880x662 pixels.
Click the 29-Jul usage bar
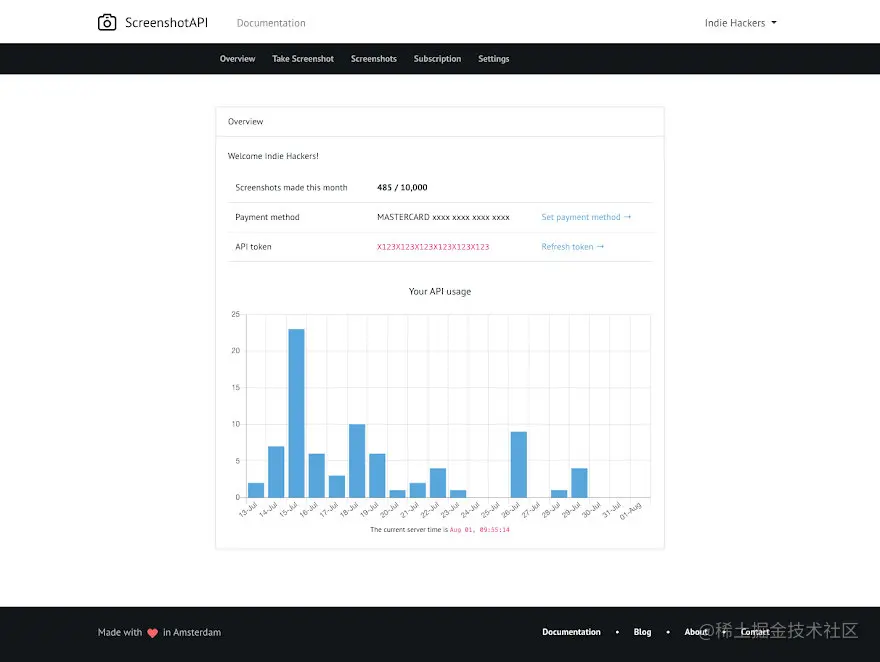[579, 482]
